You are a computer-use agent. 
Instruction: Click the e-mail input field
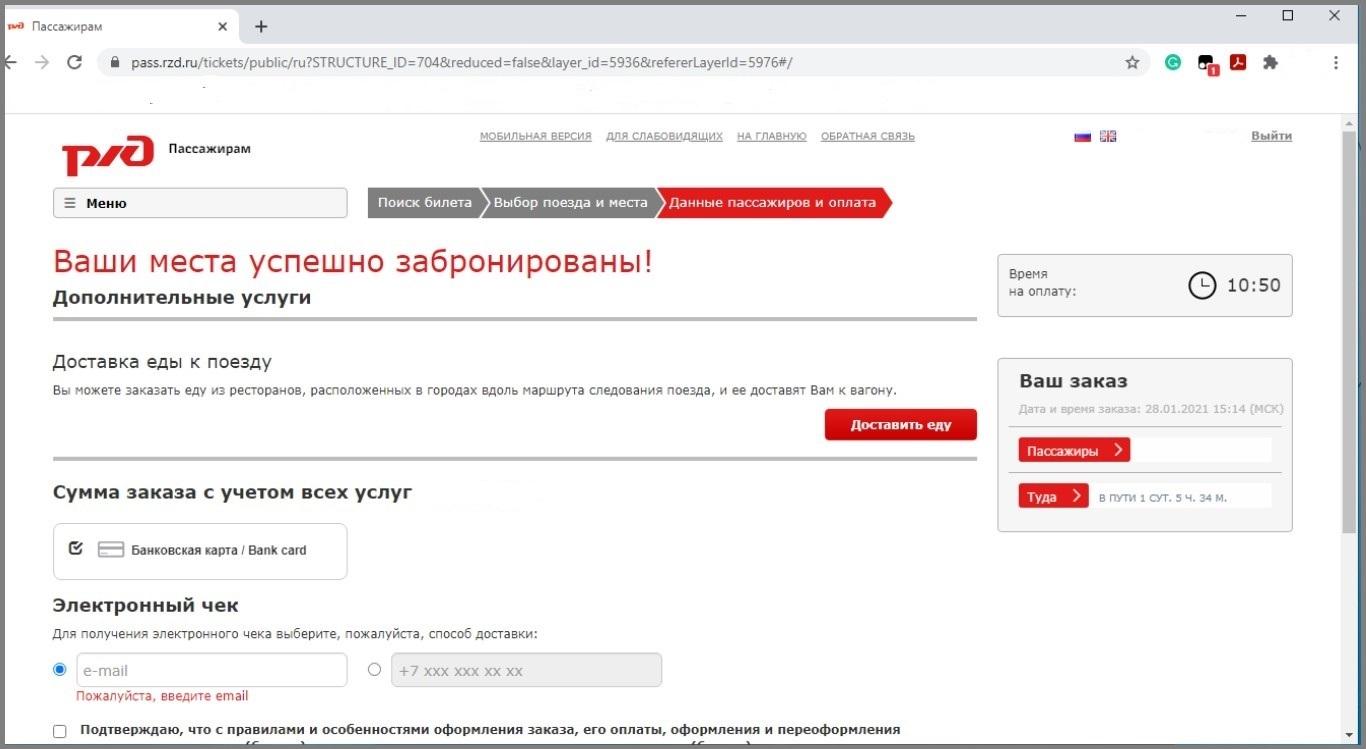(x=211, y=670)
